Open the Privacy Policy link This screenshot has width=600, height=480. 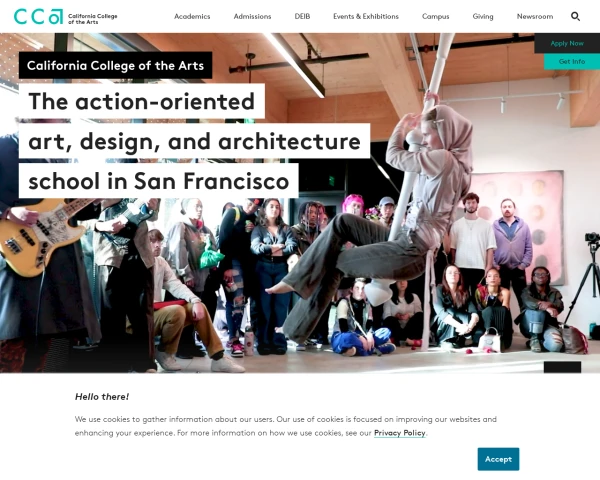pyautogui.click(x=399, y=433)
